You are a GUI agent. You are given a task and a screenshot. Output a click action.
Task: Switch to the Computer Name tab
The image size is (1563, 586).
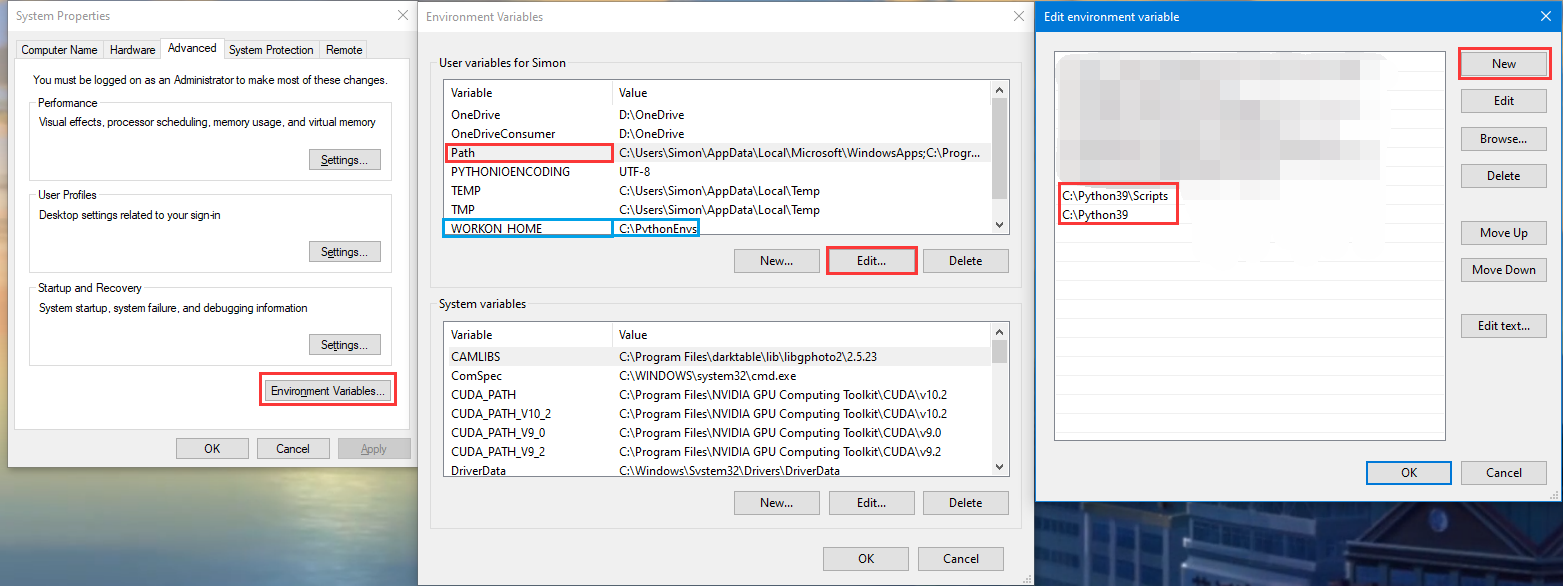(59, 49)
